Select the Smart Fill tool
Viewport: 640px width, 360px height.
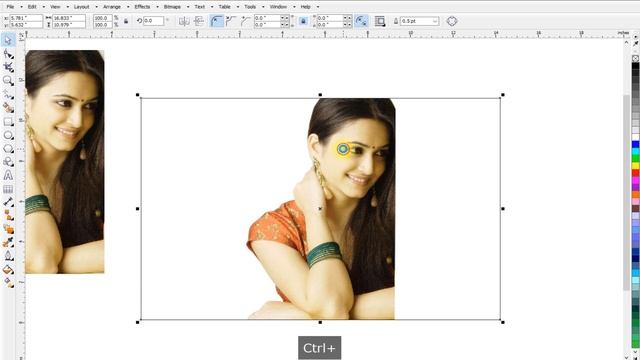point(8,108)
